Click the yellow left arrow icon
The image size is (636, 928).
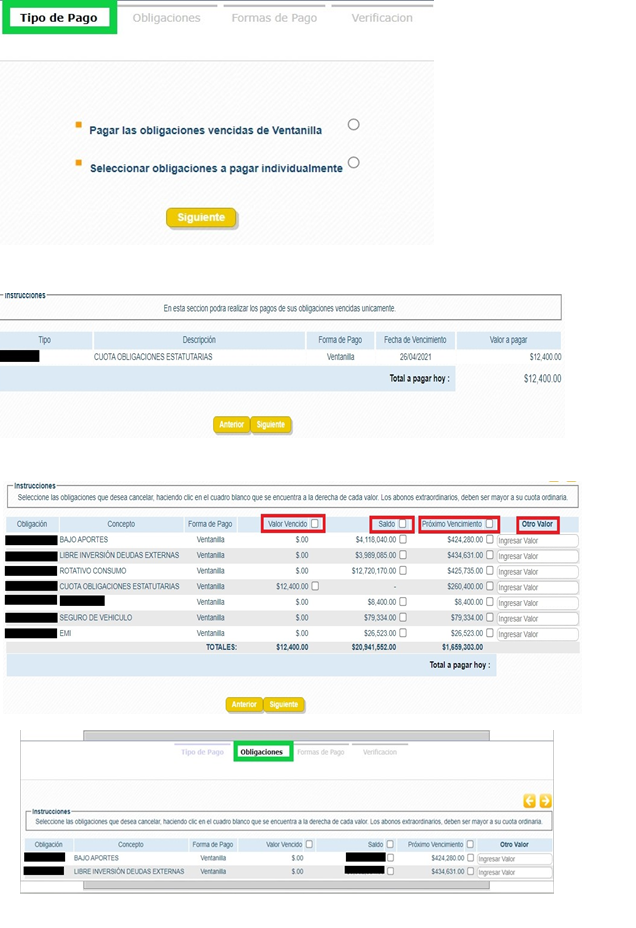530,801
